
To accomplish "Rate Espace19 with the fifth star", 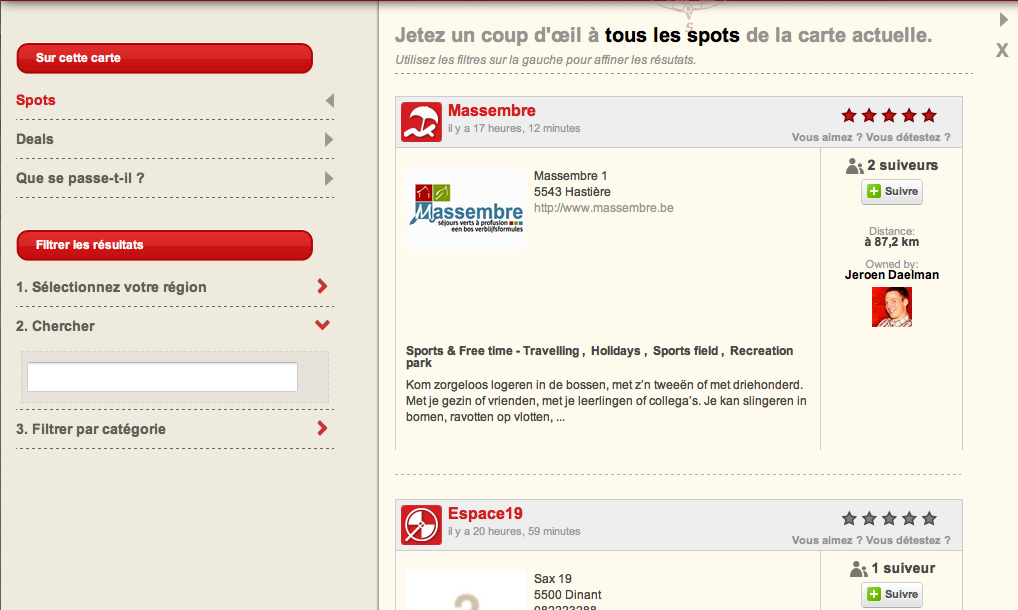I will (x=929, y=518).
